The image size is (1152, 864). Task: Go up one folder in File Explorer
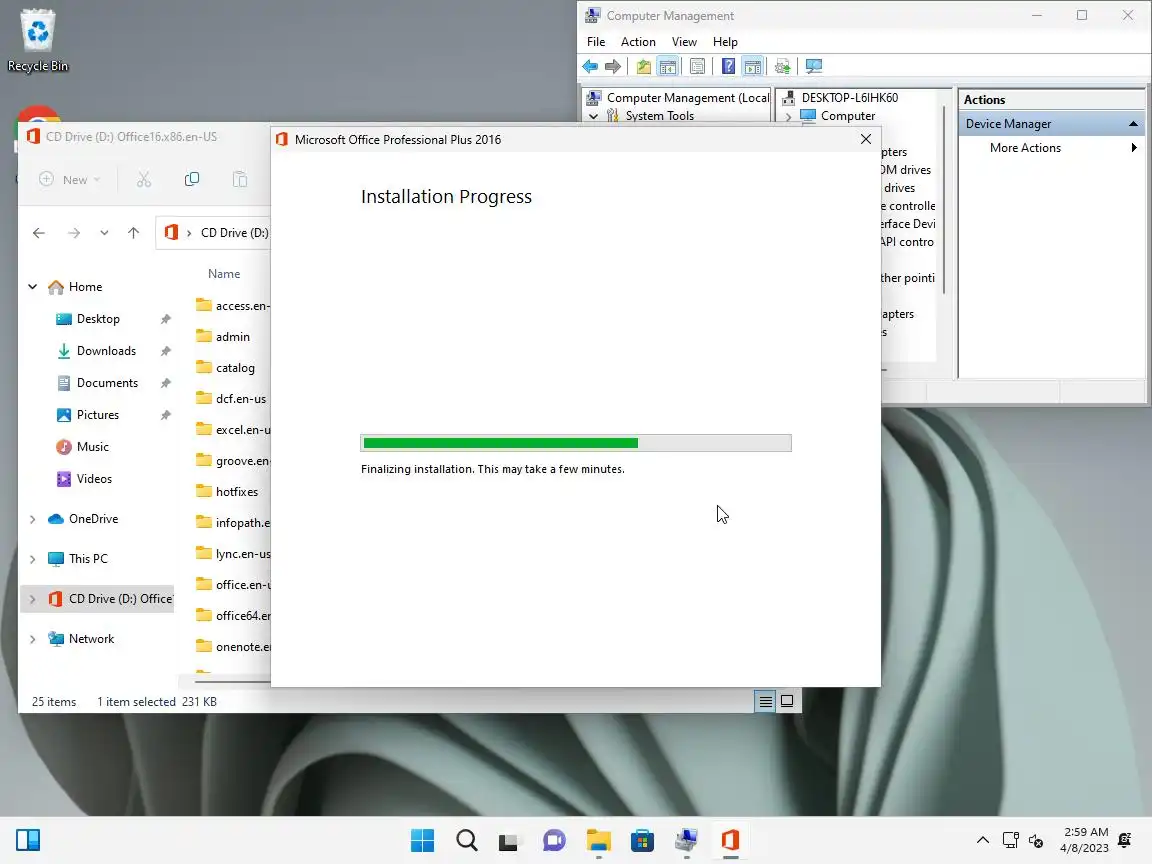[x=133, y=233]
